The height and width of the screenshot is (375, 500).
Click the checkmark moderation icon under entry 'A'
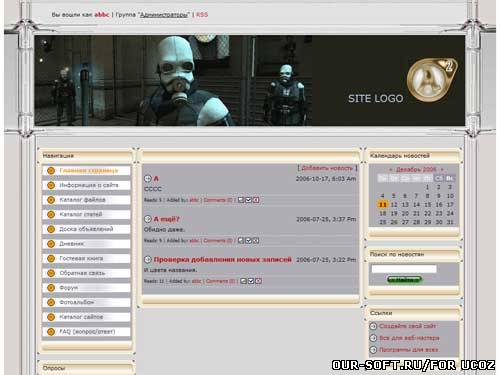248,200
